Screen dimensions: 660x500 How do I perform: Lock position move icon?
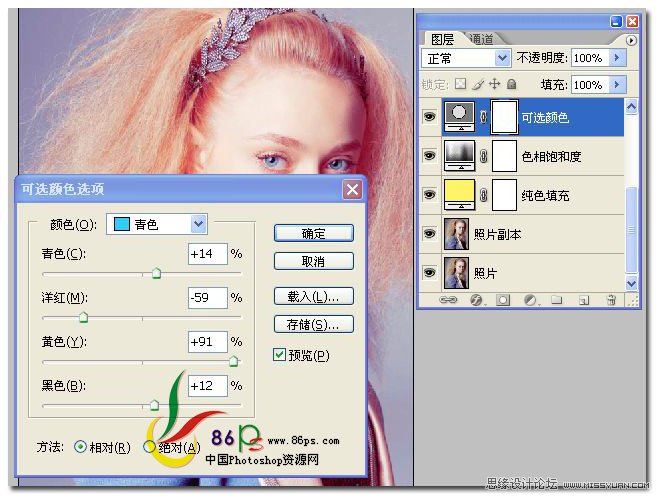pos(495,84)
